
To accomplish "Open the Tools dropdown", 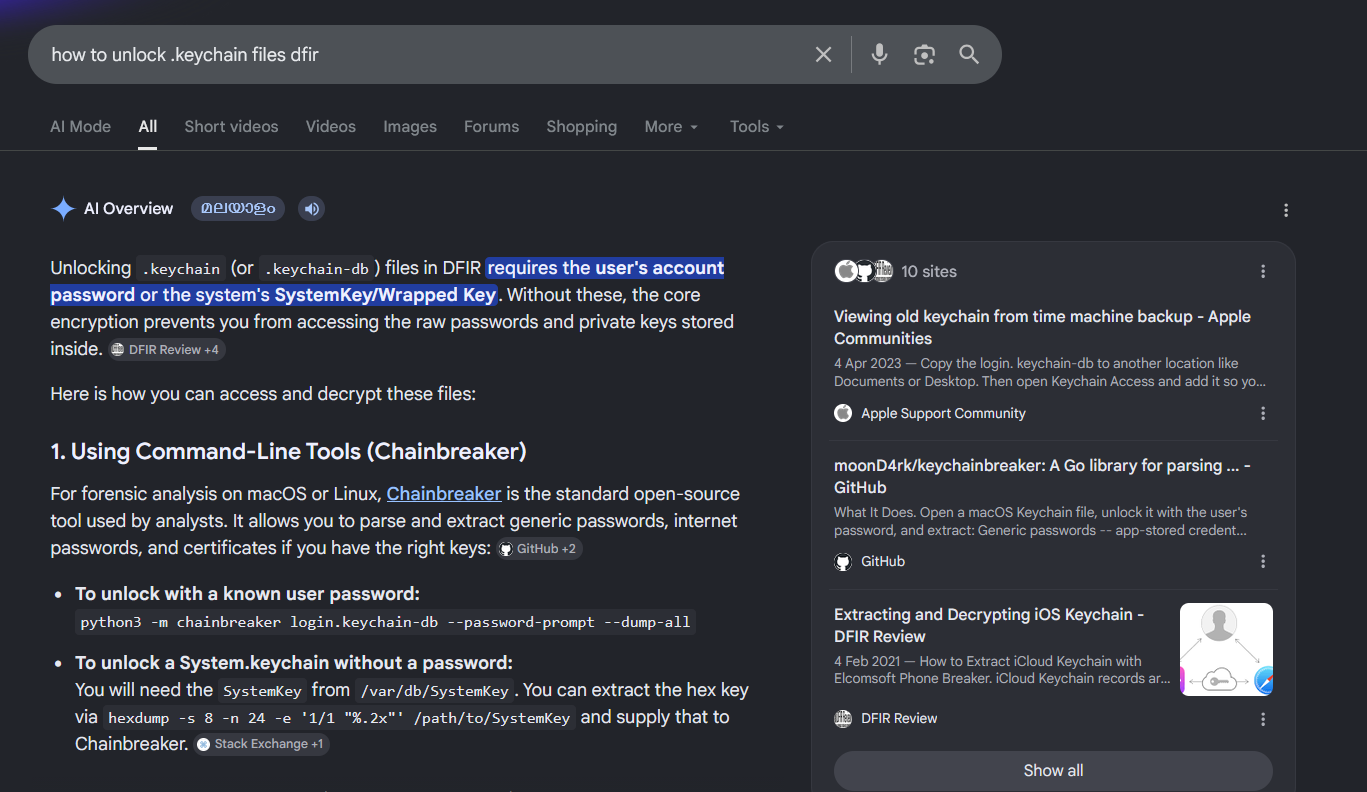I will coord(757,127).
